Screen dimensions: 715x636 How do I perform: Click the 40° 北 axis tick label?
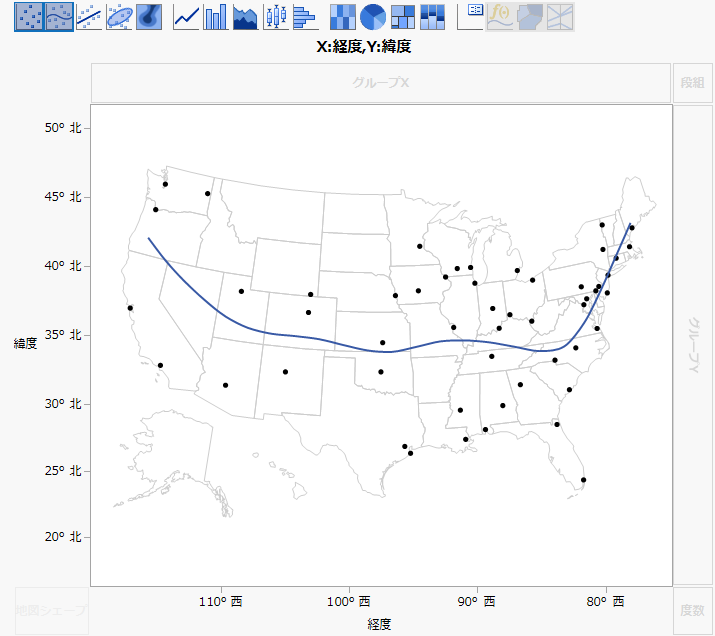pyautogui.click(x=63, y=266)
